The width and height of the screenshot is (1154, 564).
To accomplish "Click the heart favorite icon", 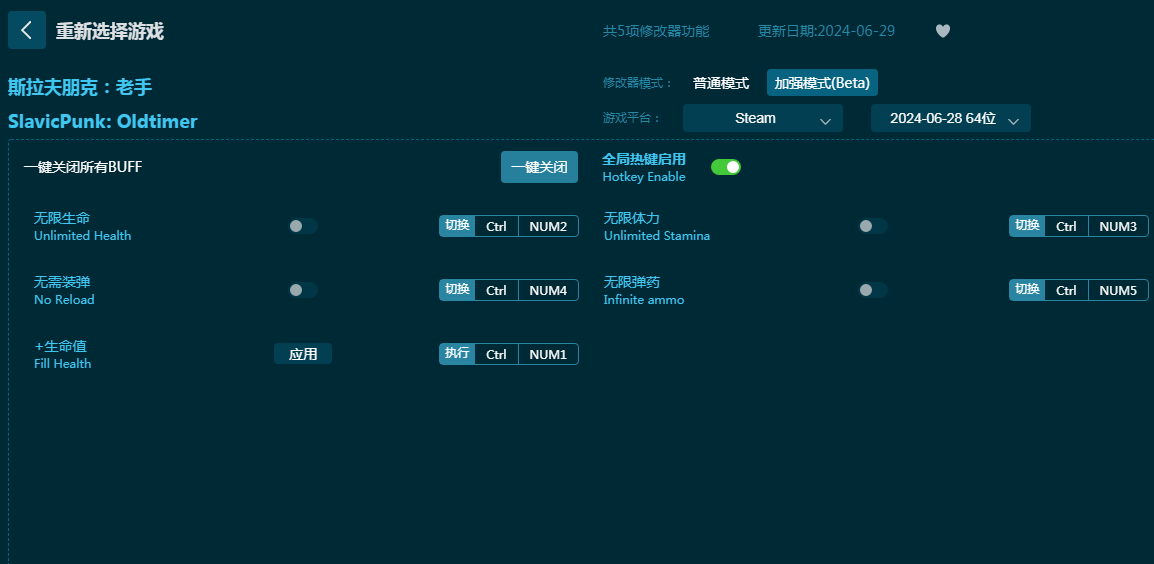I will tap(943, 31).
